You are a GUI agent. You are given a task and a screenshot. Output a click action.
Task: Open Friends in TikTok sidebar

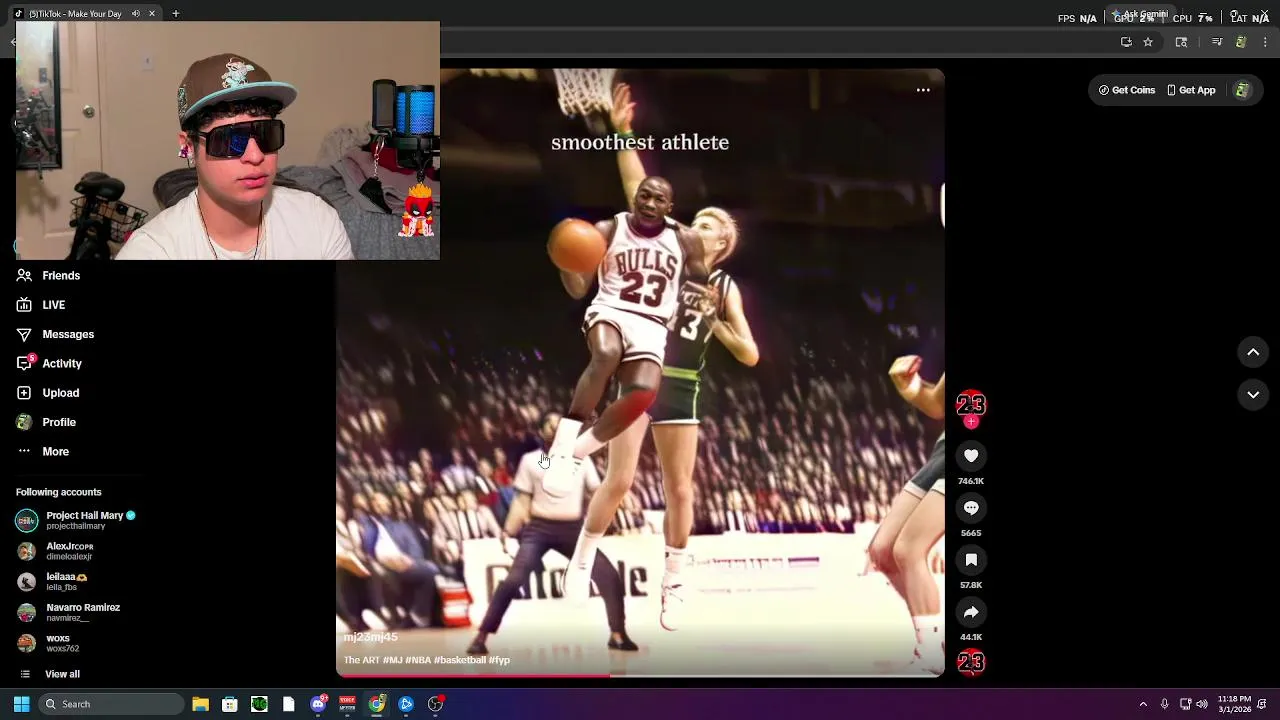click(x=48, y=276)
